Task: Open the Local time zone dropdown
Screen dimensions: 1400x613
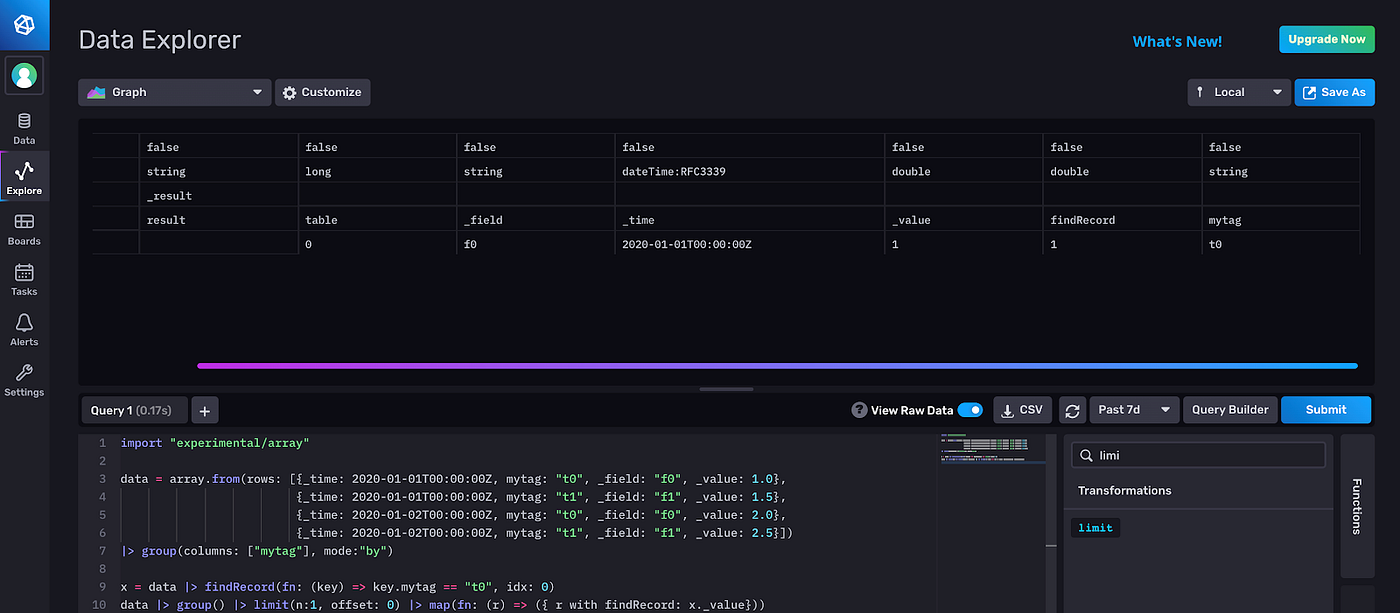Action: tap(1238, 91)
